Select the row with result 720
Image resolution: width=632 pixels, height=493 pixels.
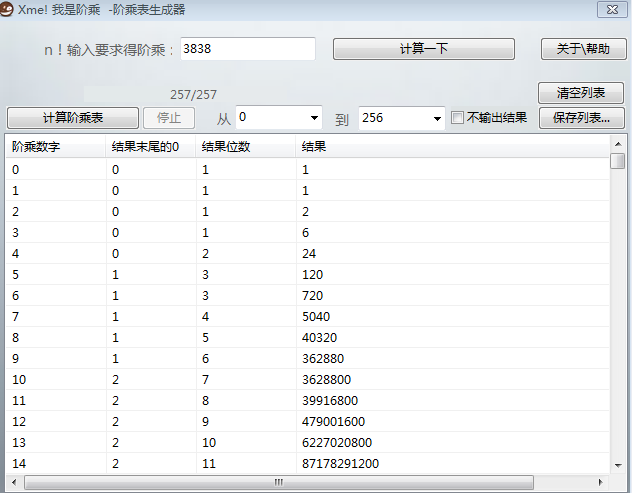coord(307,295)
